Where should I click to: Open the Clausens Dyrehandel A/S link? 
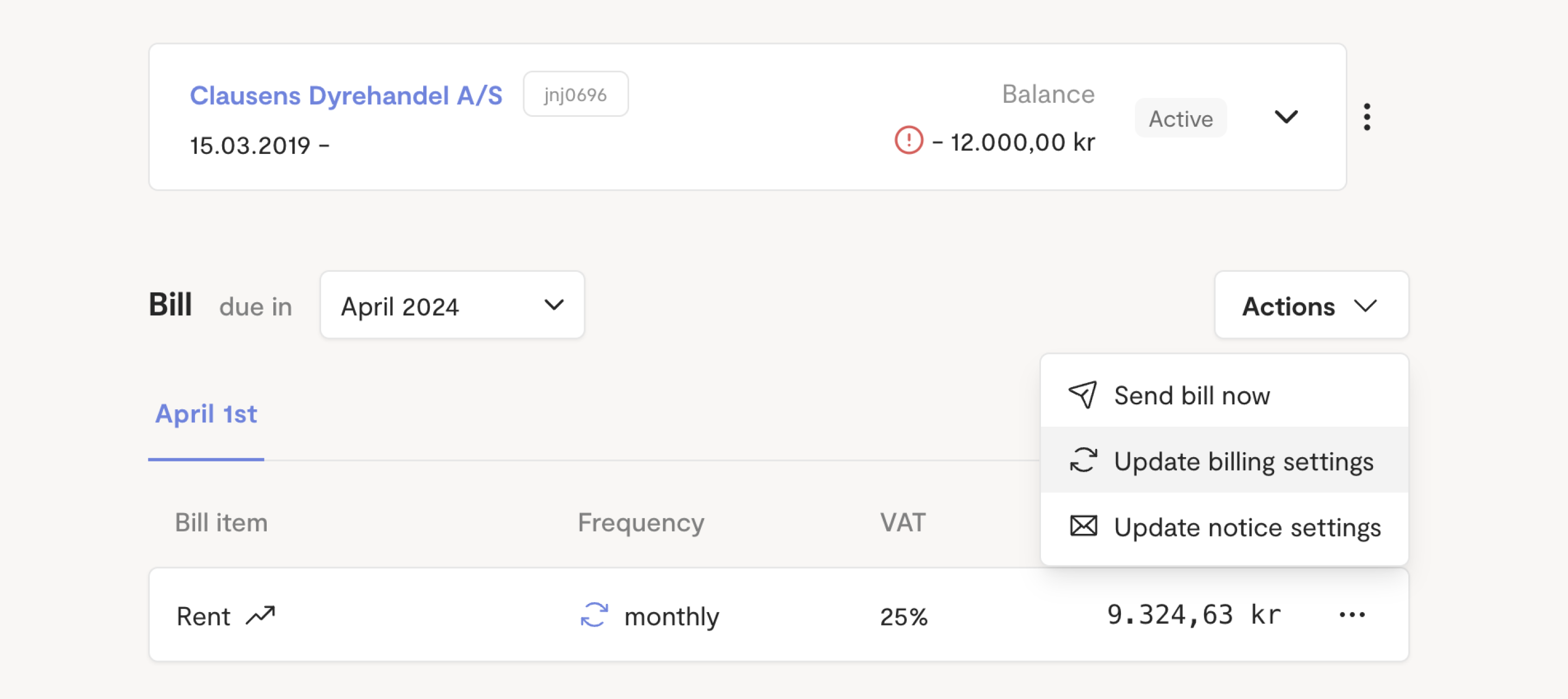[x=346, y=96]
